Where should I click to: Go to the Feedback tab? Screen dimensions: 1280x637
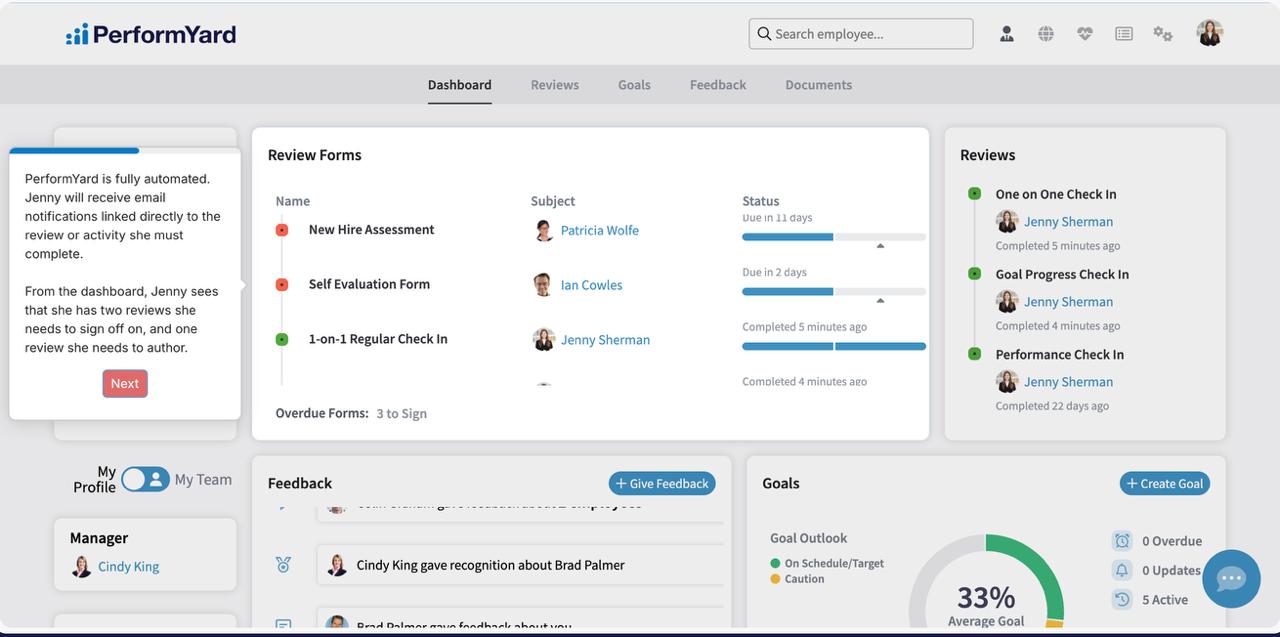[718, 85]
